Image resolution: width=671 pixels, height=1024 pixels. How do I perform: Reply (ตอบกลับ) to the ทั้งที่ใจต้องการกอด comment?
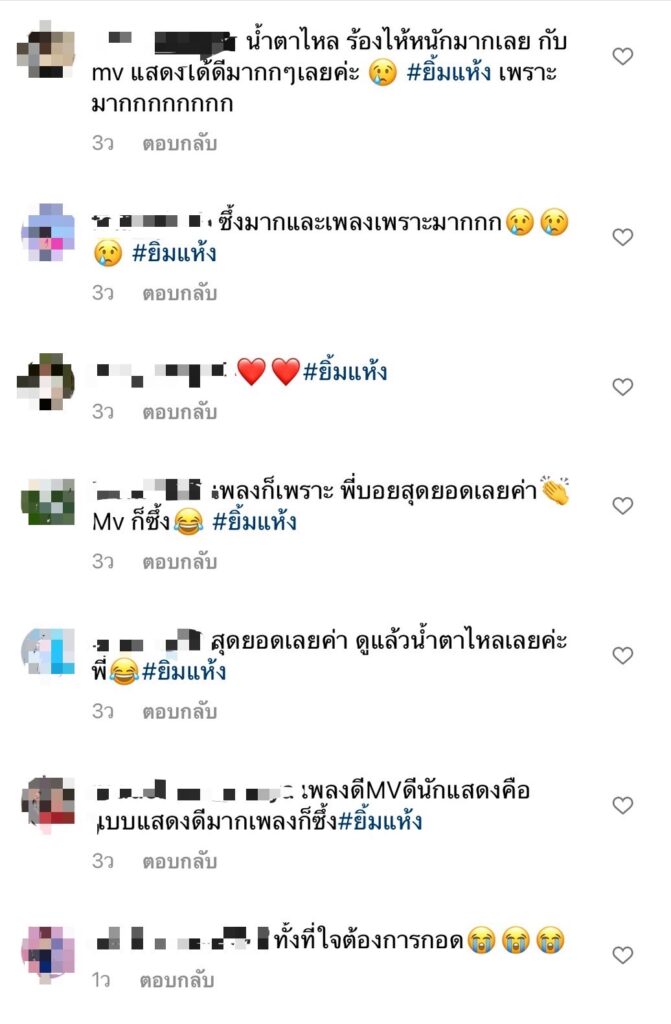click(177, 981)
